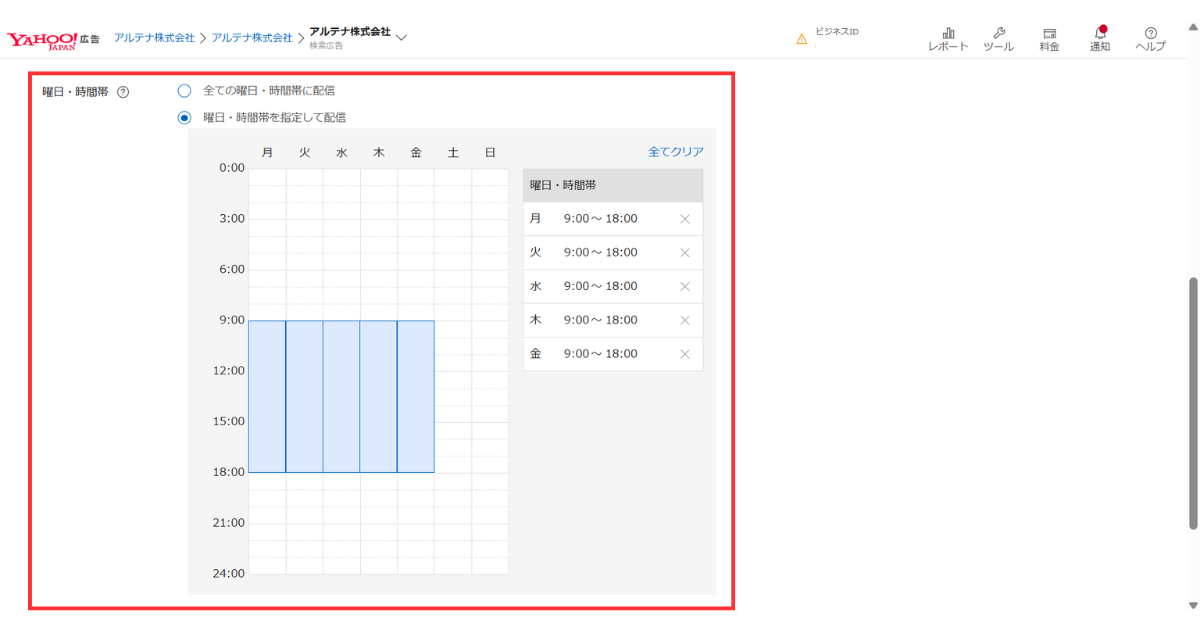Click the 15:00 time label
This screenshot has height=630, width=1200.
click(x=227, y=421)
